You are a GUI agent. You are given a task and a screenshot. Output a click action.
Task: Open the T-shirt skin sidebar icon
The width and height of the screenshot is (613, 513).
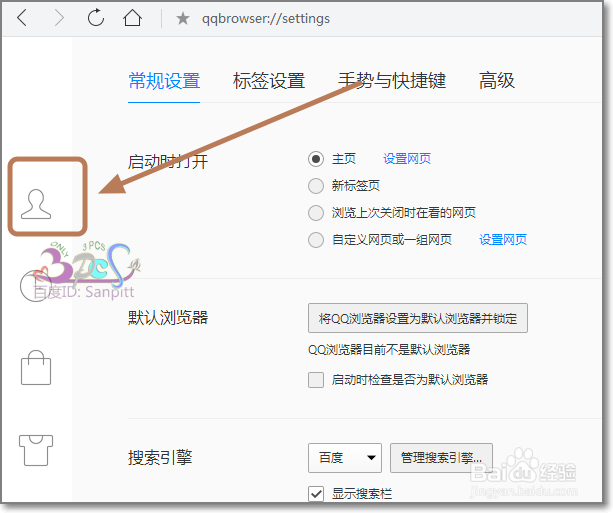click(36, 450)
